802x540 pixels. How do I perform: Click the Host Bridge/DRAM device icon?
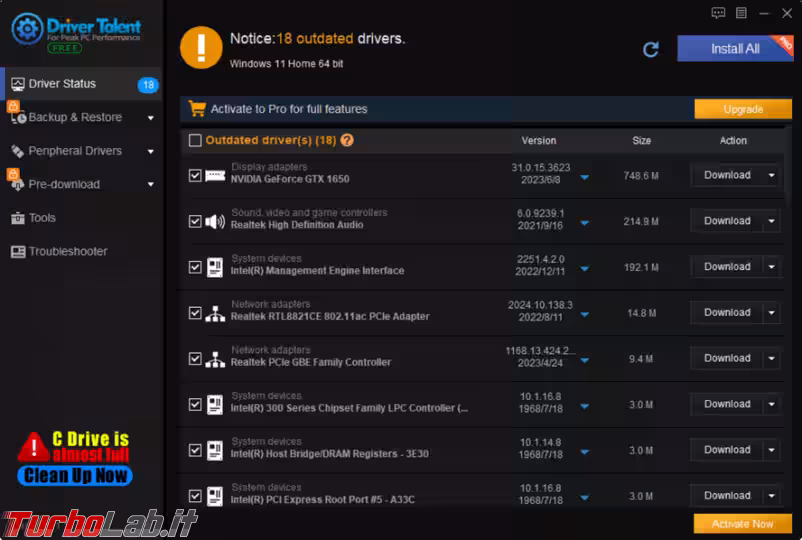point(215,451)
